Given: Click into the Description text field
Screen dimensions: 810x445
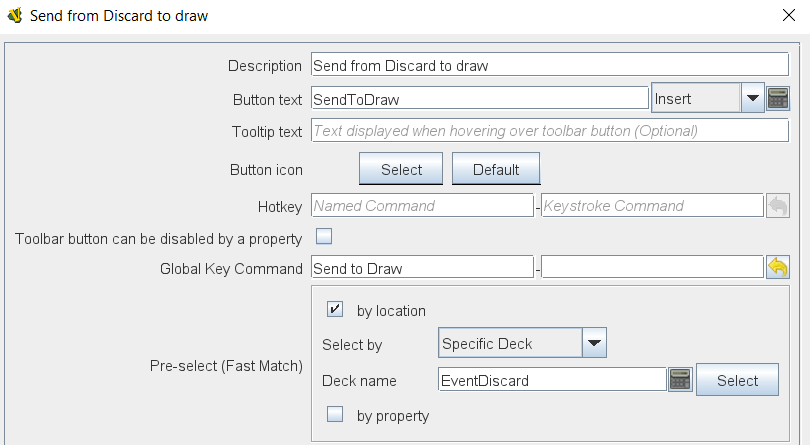Looking at the screenshot, I should tap(550, 65).
